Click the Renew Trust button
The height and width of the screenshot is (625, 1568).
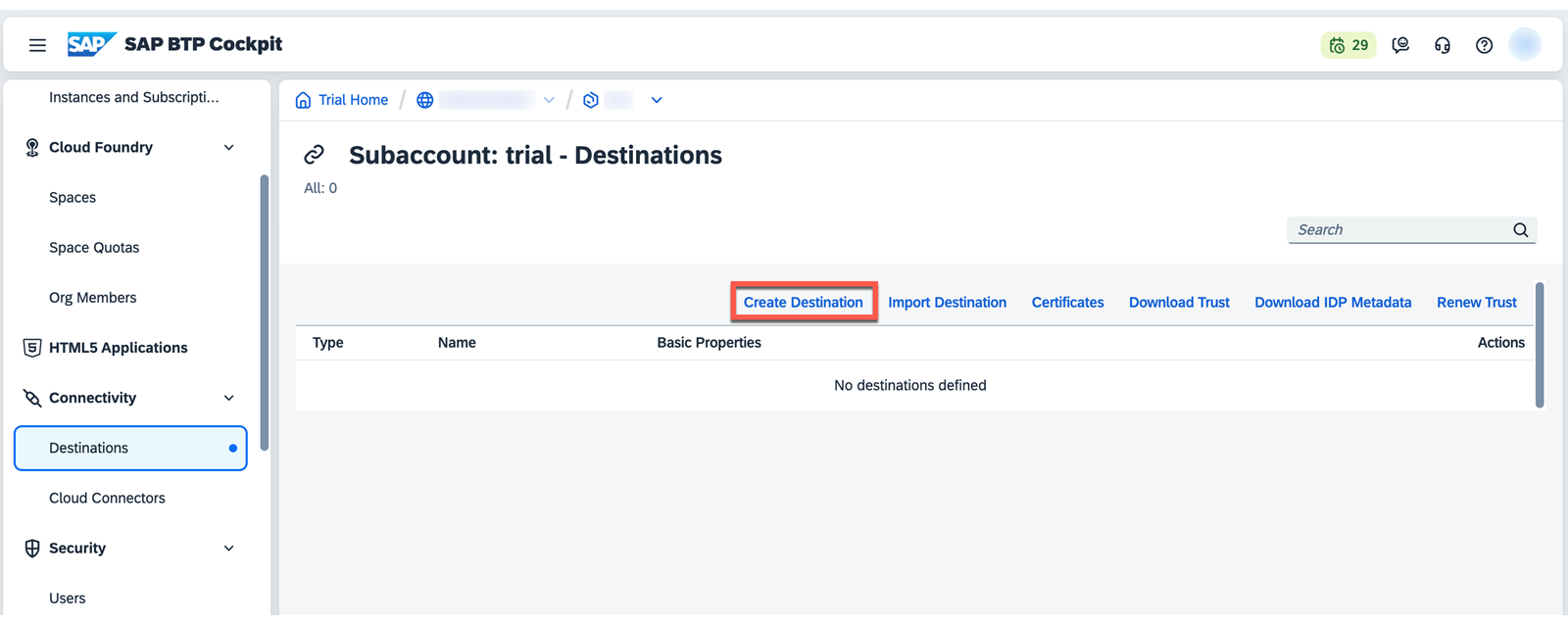1477,302
